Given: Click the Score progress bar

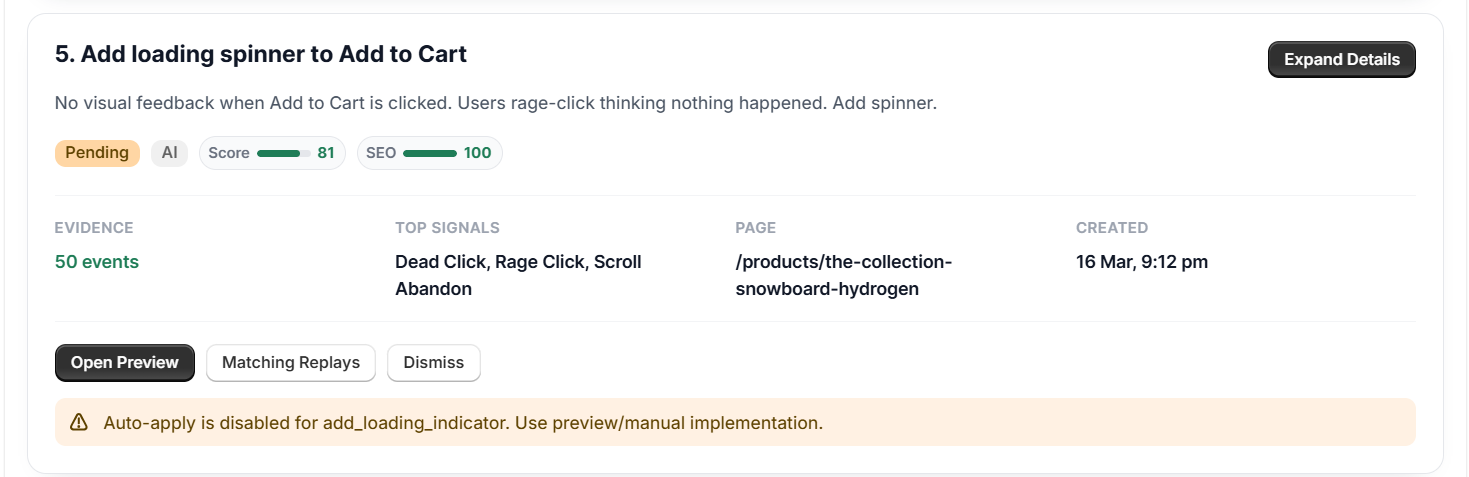Looking at the screenshot, I should (x=283, y=153).
